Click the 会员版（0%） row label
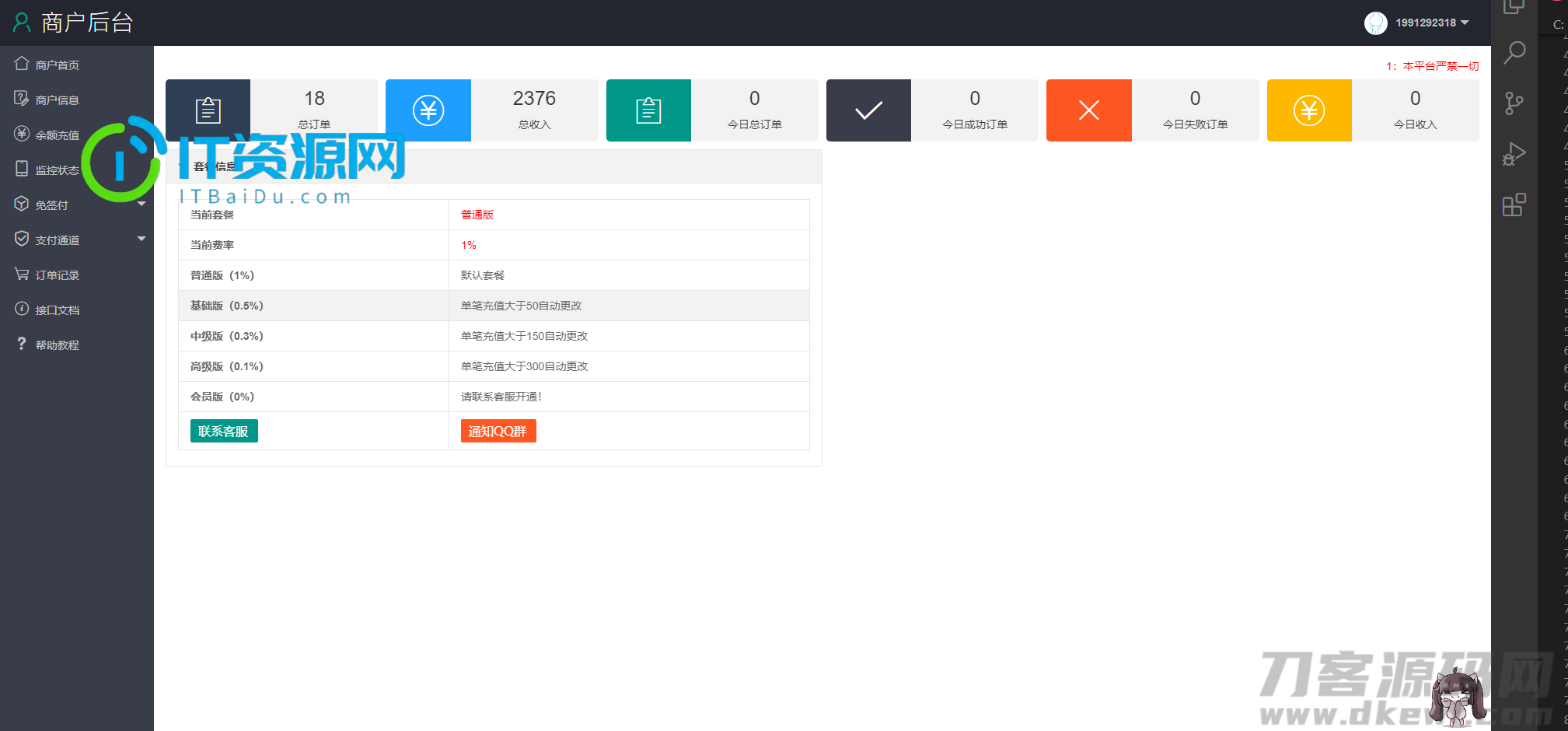The image size is (1568, 731). tap(222, 397)
